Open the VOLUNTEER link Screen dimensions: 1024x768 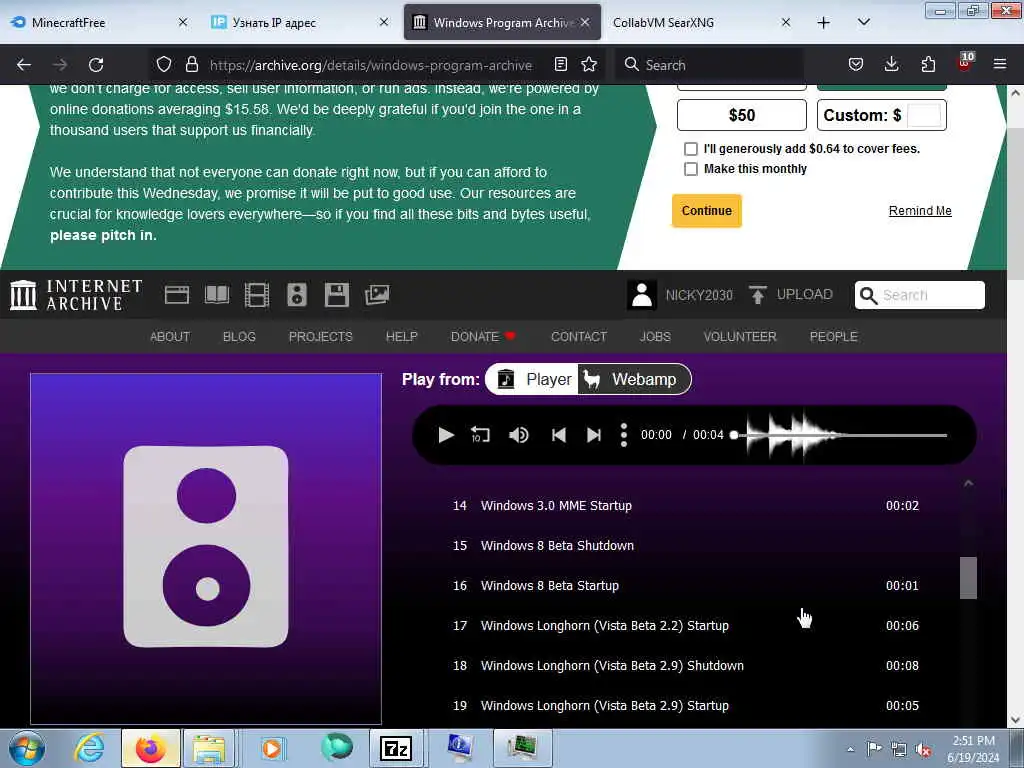tap(740, 336)
